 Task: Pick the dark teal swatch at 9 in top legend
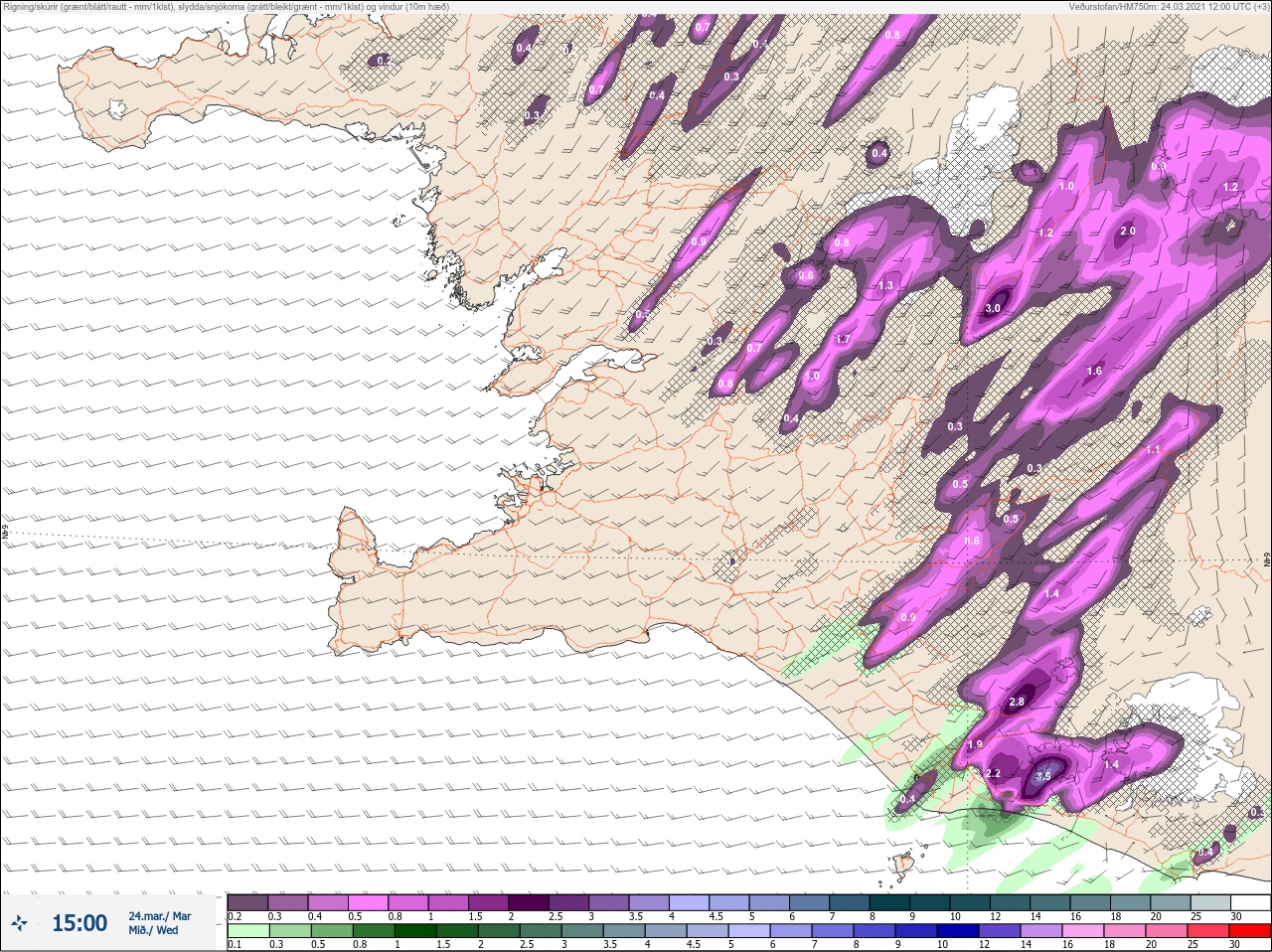pyautogui.click(x=929, y=901)
